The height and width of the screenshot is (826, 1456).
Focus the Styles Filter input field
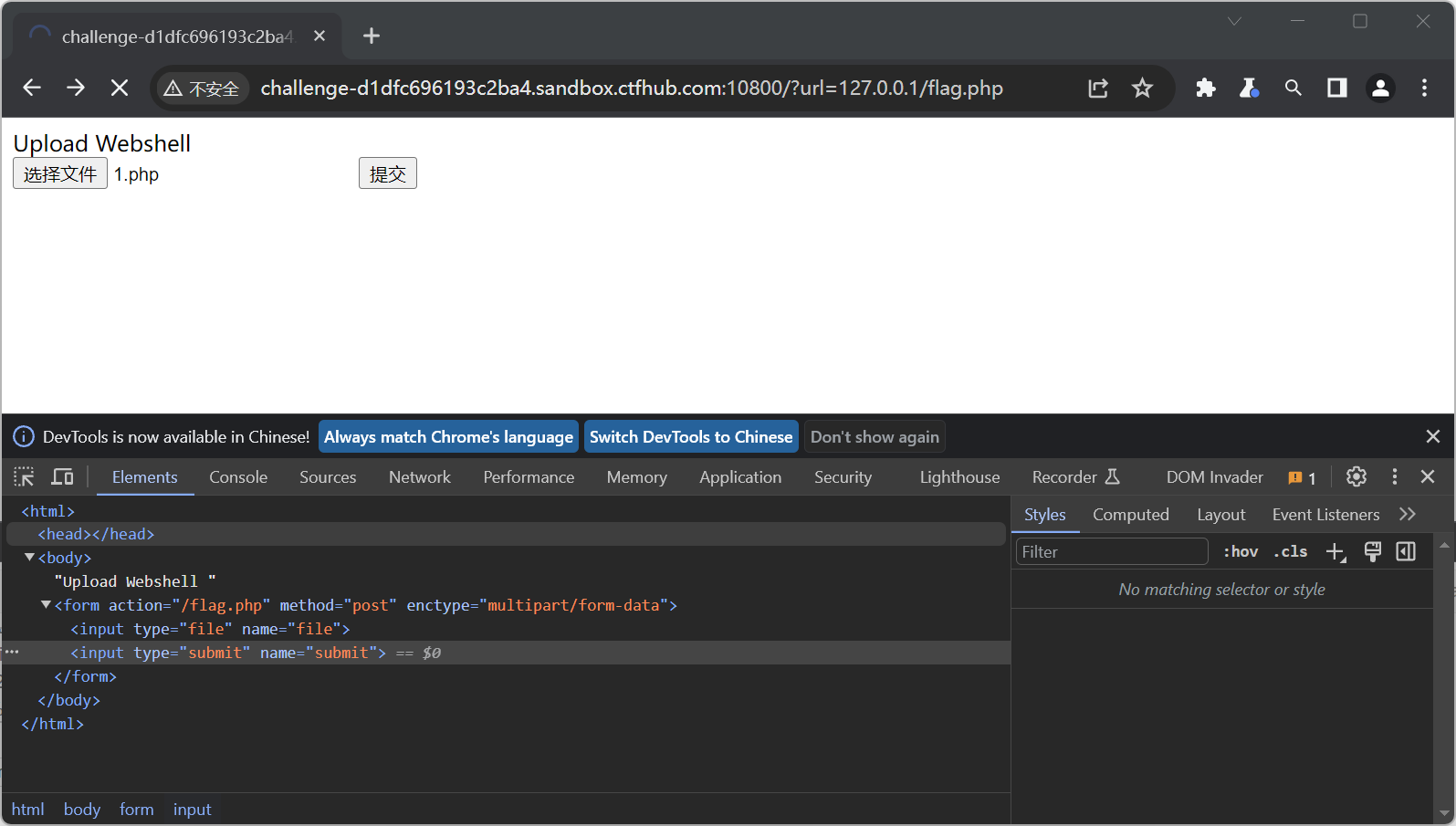(1111, 551)
